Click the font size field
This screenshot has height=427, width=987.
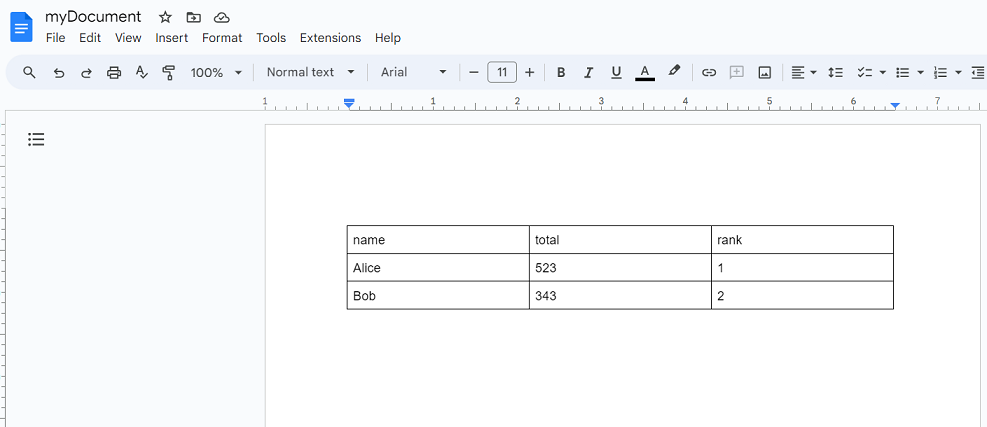tap(502, 72)
